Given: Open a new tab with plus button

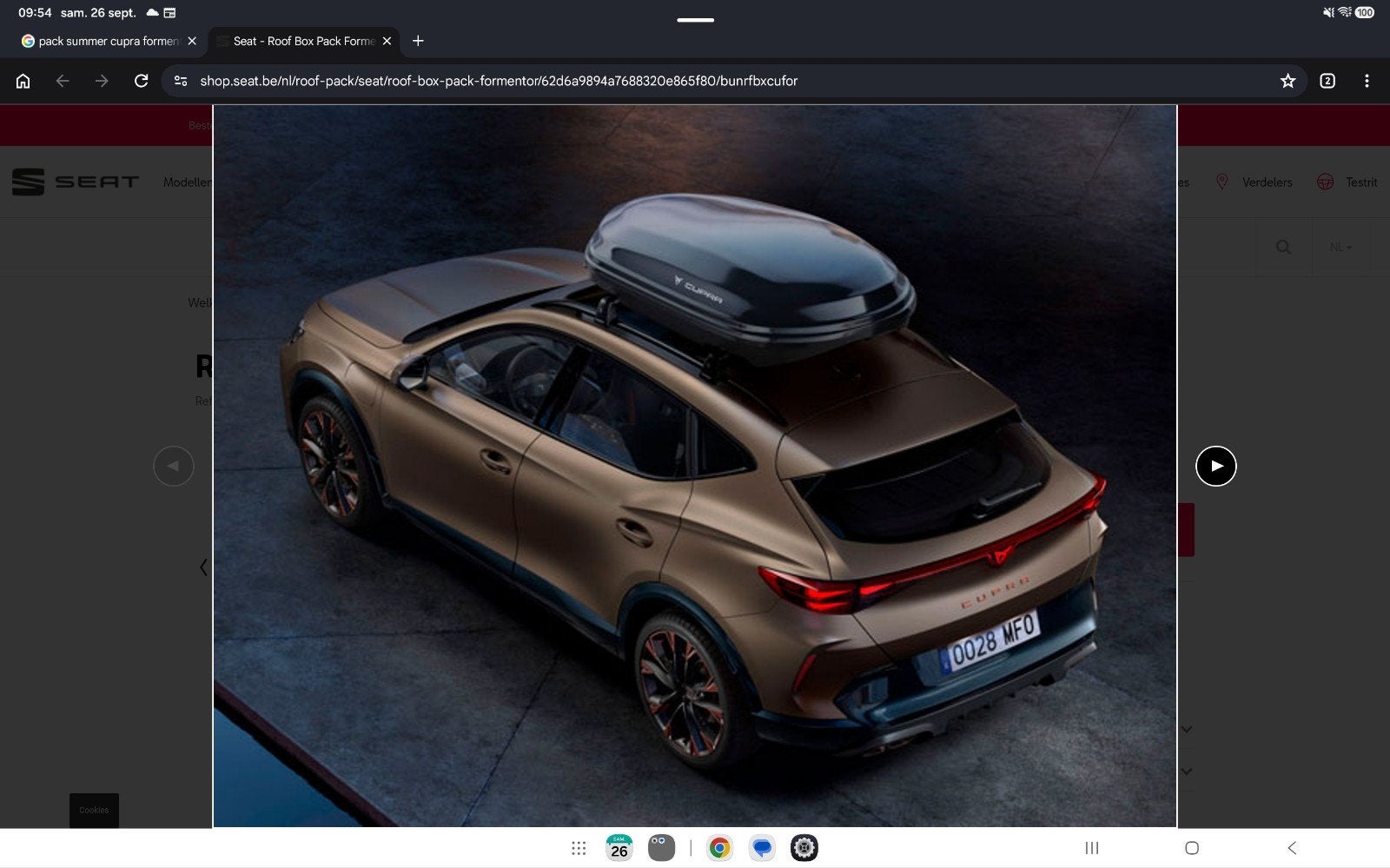Looking at the screenshot, I should (418, 41).
